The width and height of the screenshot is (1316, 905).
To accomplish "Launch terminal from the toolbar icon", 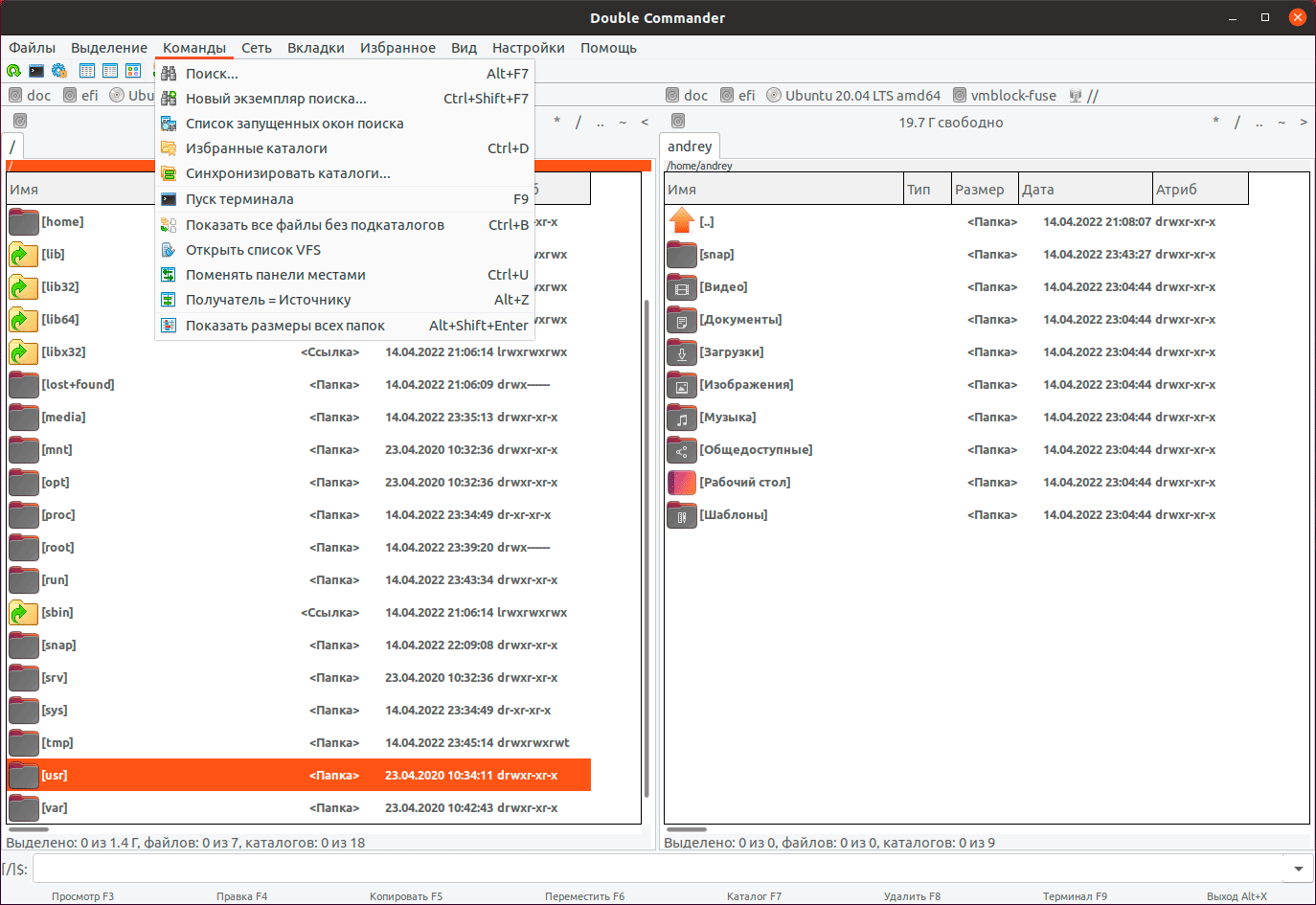I will (x=36, y=71).
